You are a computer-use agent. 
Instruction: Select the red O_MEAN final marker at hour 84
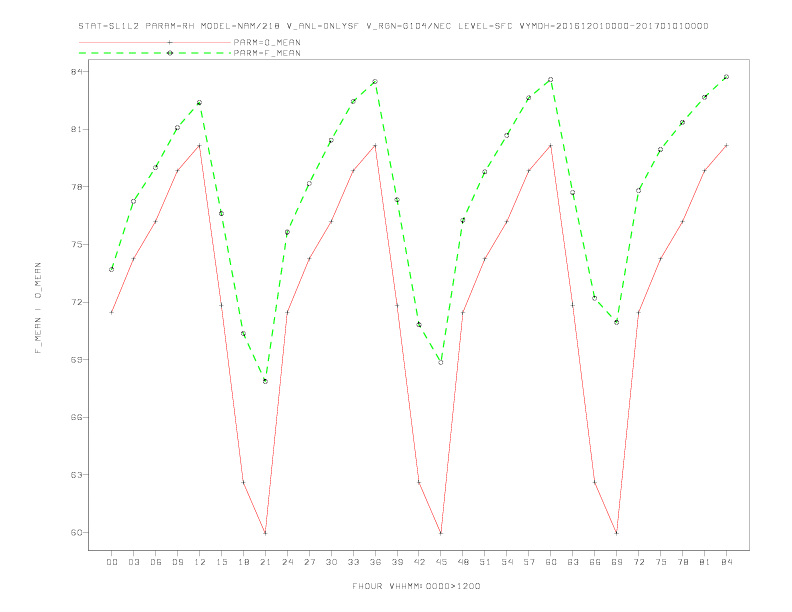pos(726,145)
